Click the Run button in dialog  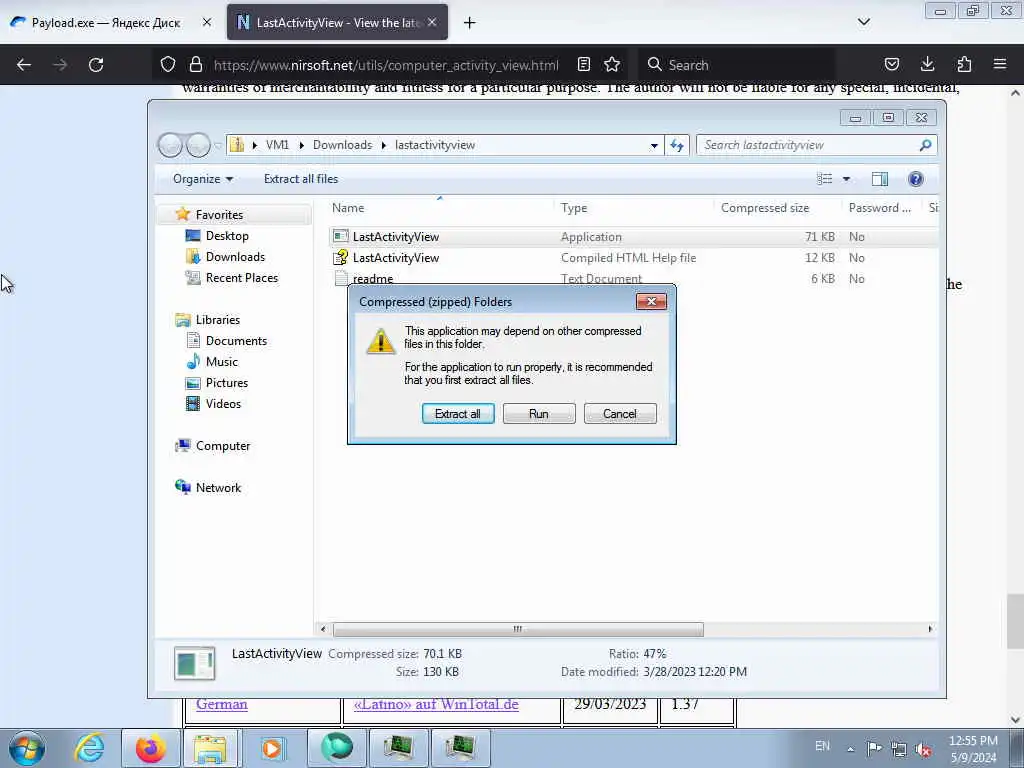539,413
